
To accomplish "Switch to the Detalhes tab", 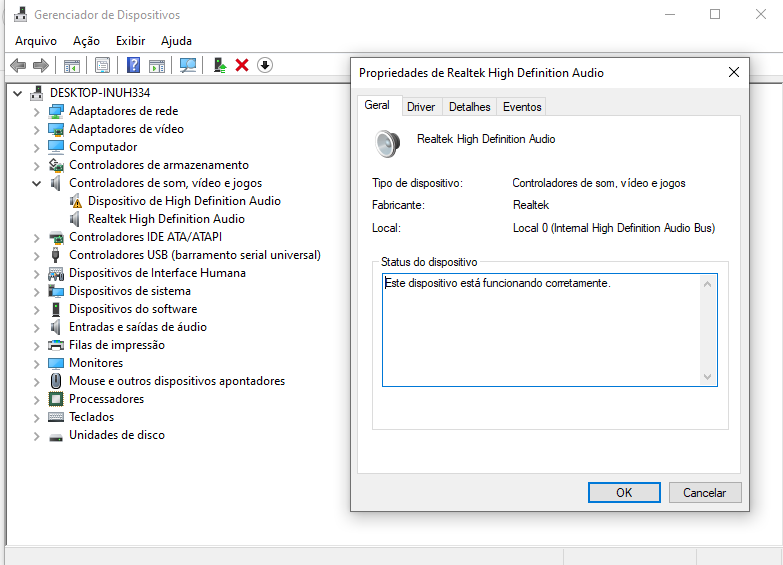I will [x=469, y=107].
